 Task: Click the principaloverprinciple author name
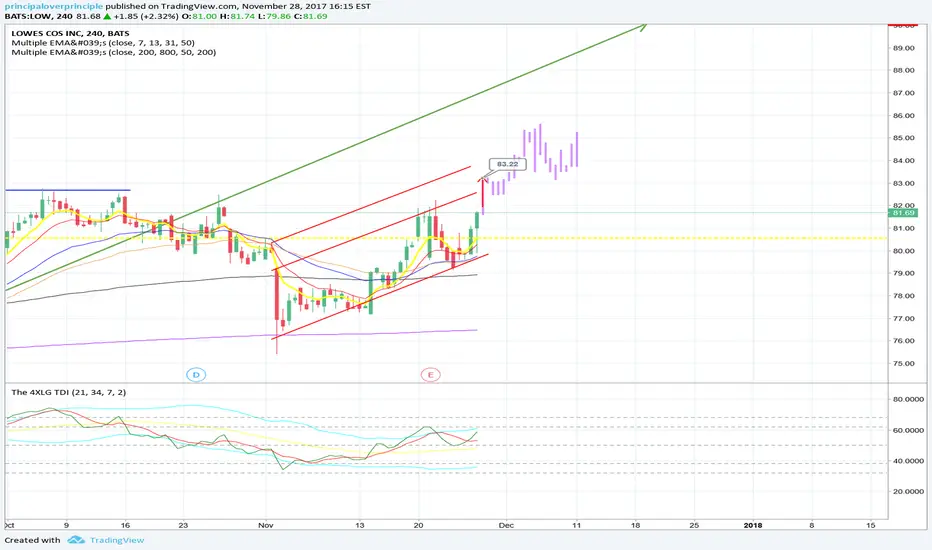tap(53, 6)
